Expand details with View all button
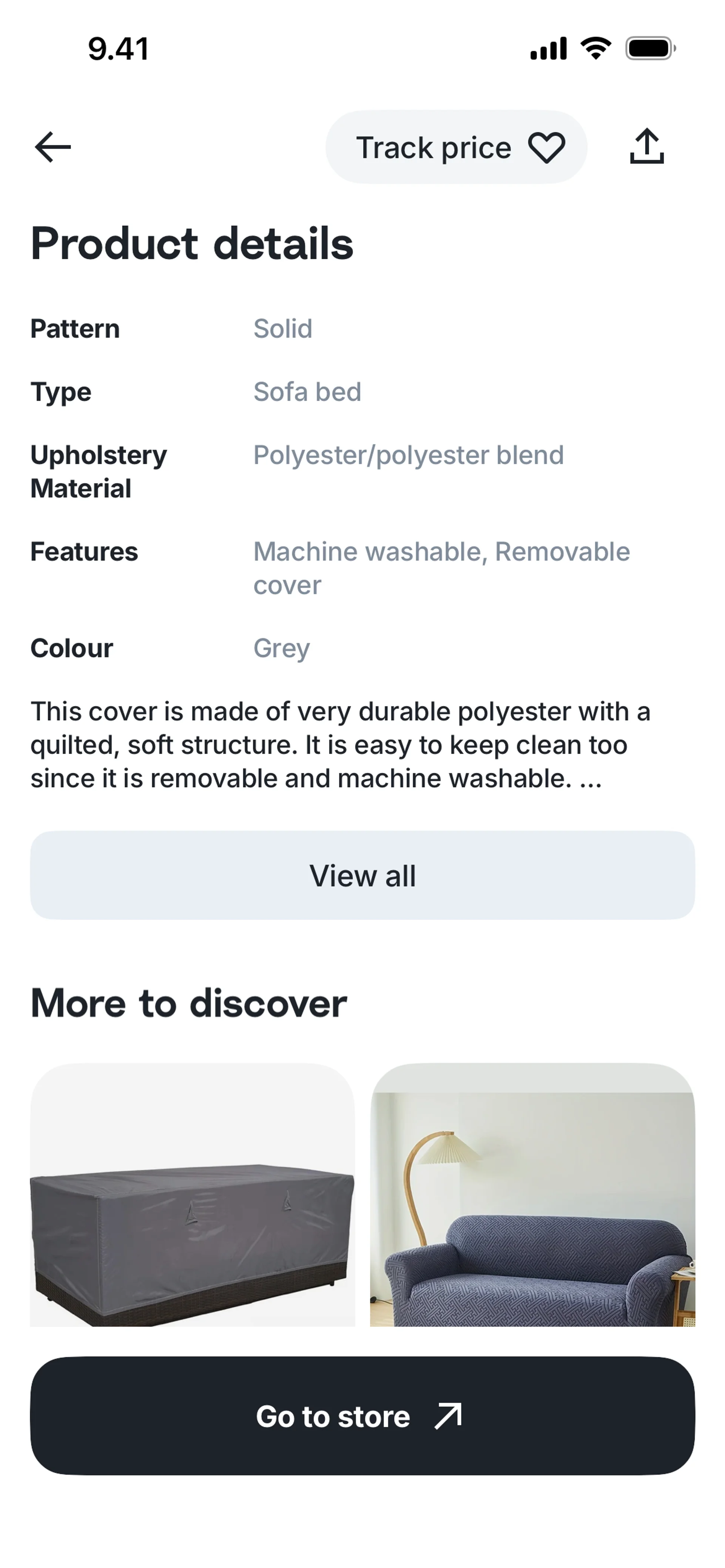The width and height of the screenshot is (725, 1568). point(362,875)
